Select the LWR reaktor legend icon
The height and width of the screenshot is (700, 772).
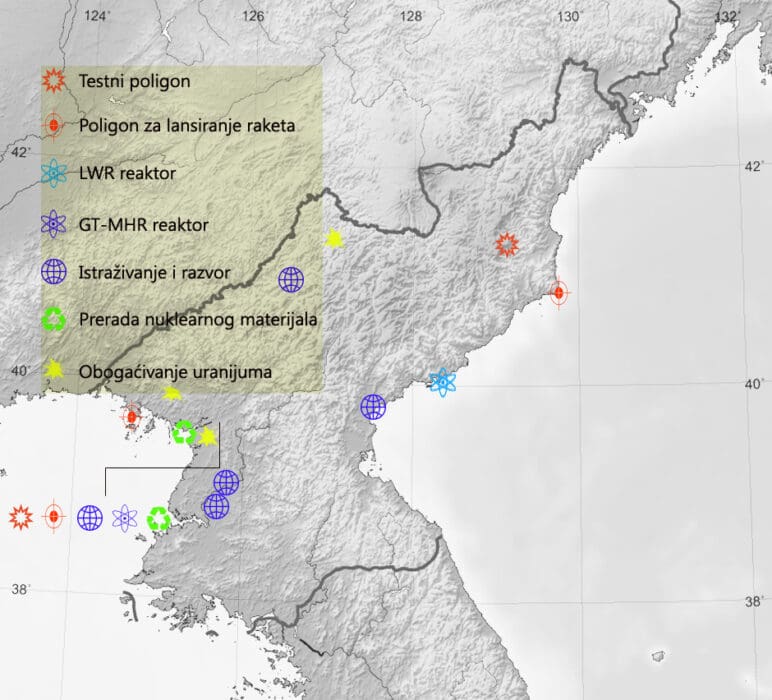(x=54, y=175)
